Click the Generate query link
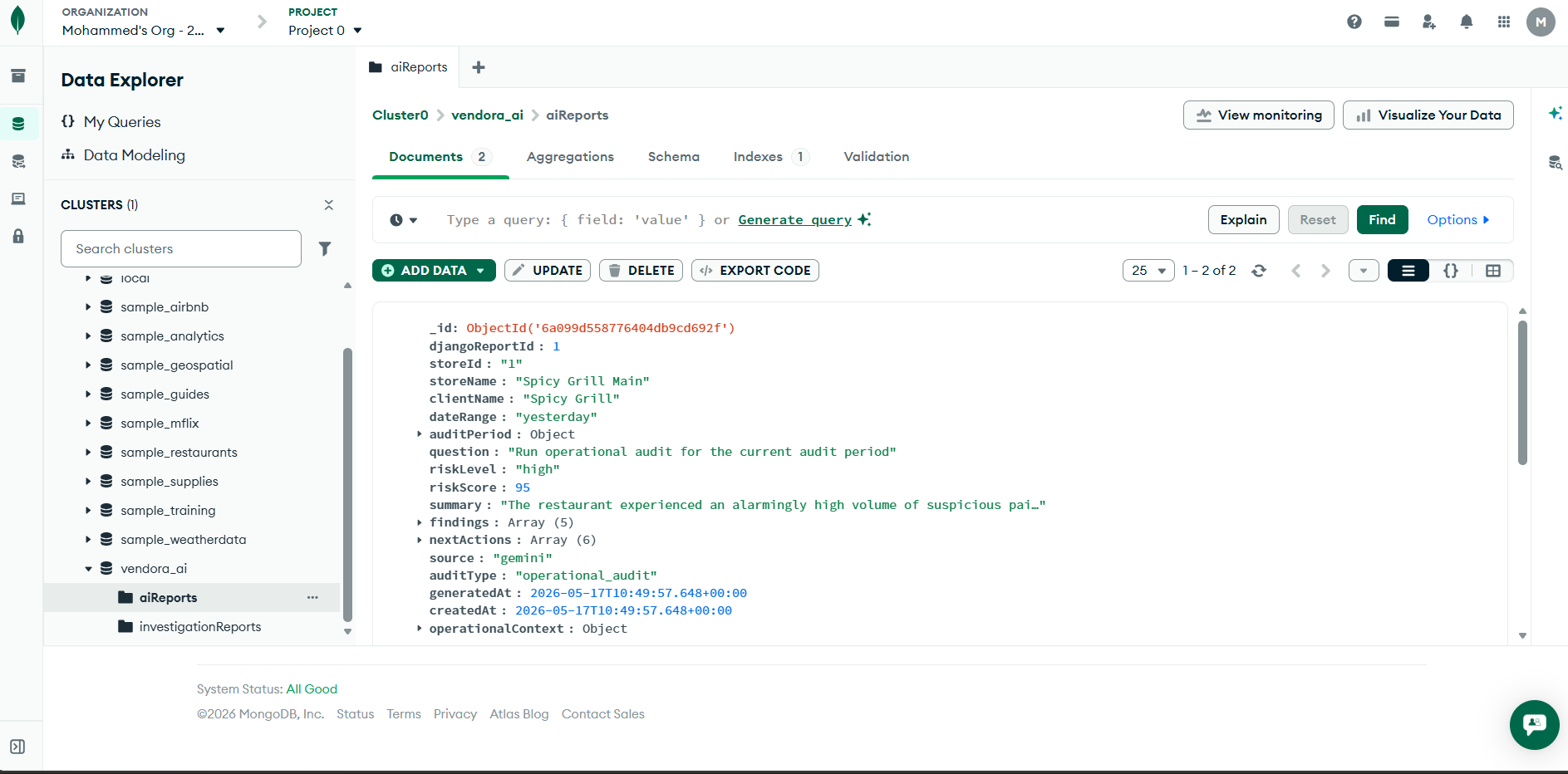Image resolution: width=1568 pixels, height=774 pixels. [794, 220]
